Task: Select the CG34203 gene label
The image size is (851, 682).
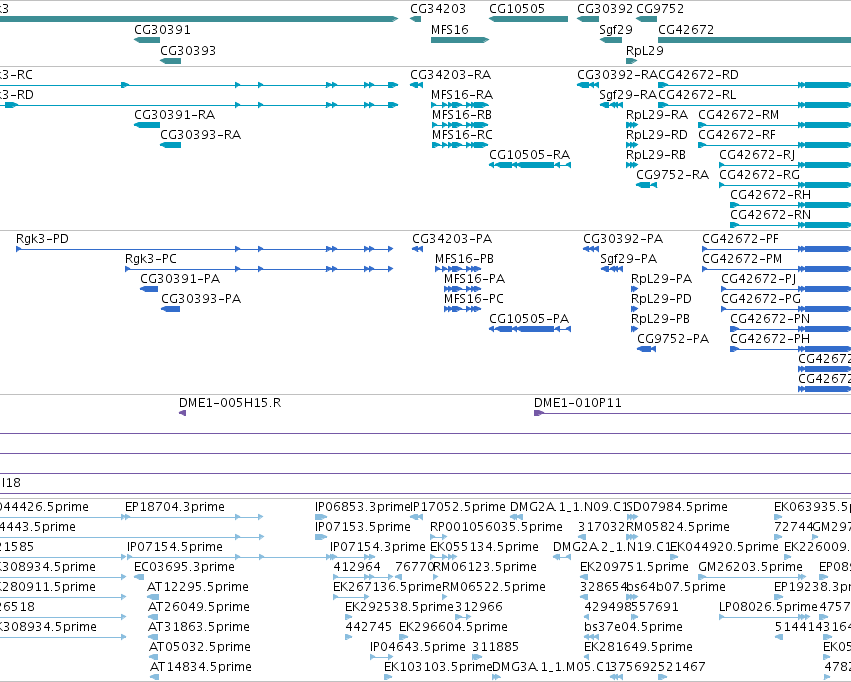Action: pyautogui.click(x=437, y=9)
